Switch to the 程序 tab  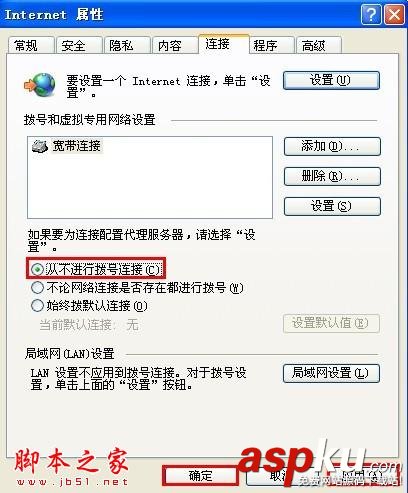(271, 45)
